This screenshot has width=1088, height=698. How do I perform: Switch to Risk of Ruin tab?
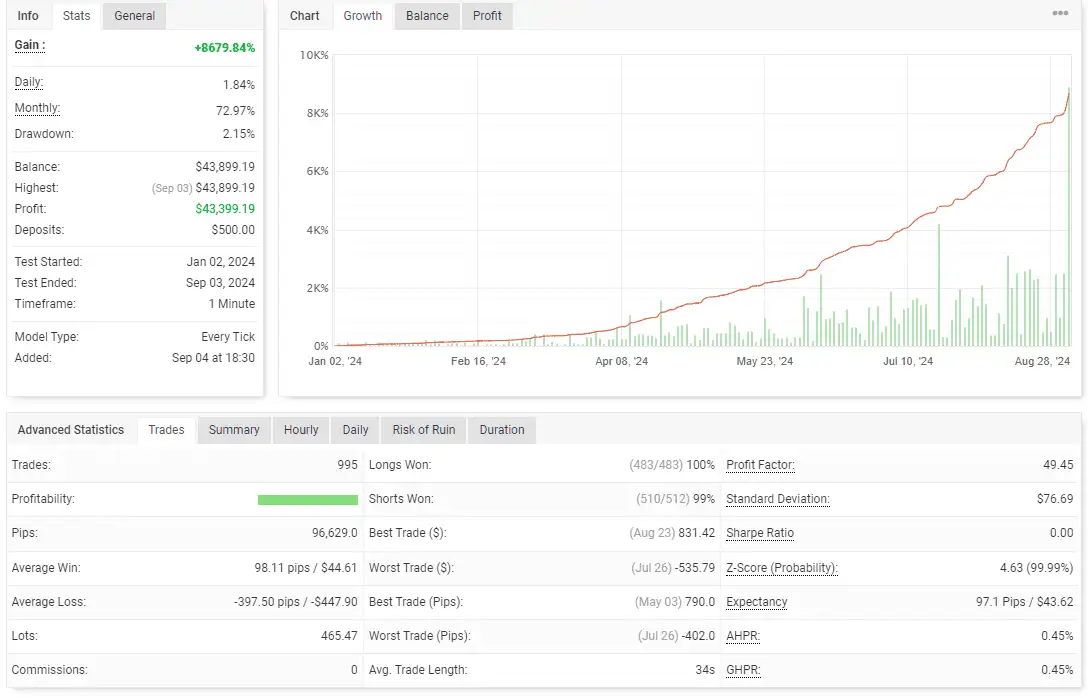tap(423, 430)
